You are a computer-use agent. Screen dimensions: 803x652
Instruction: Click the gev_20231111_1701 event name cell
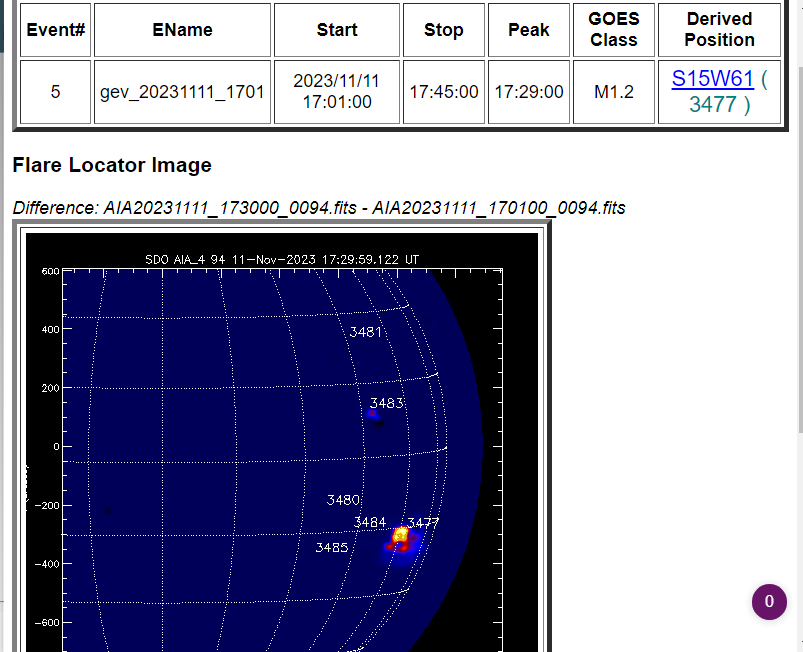point(182,92)
